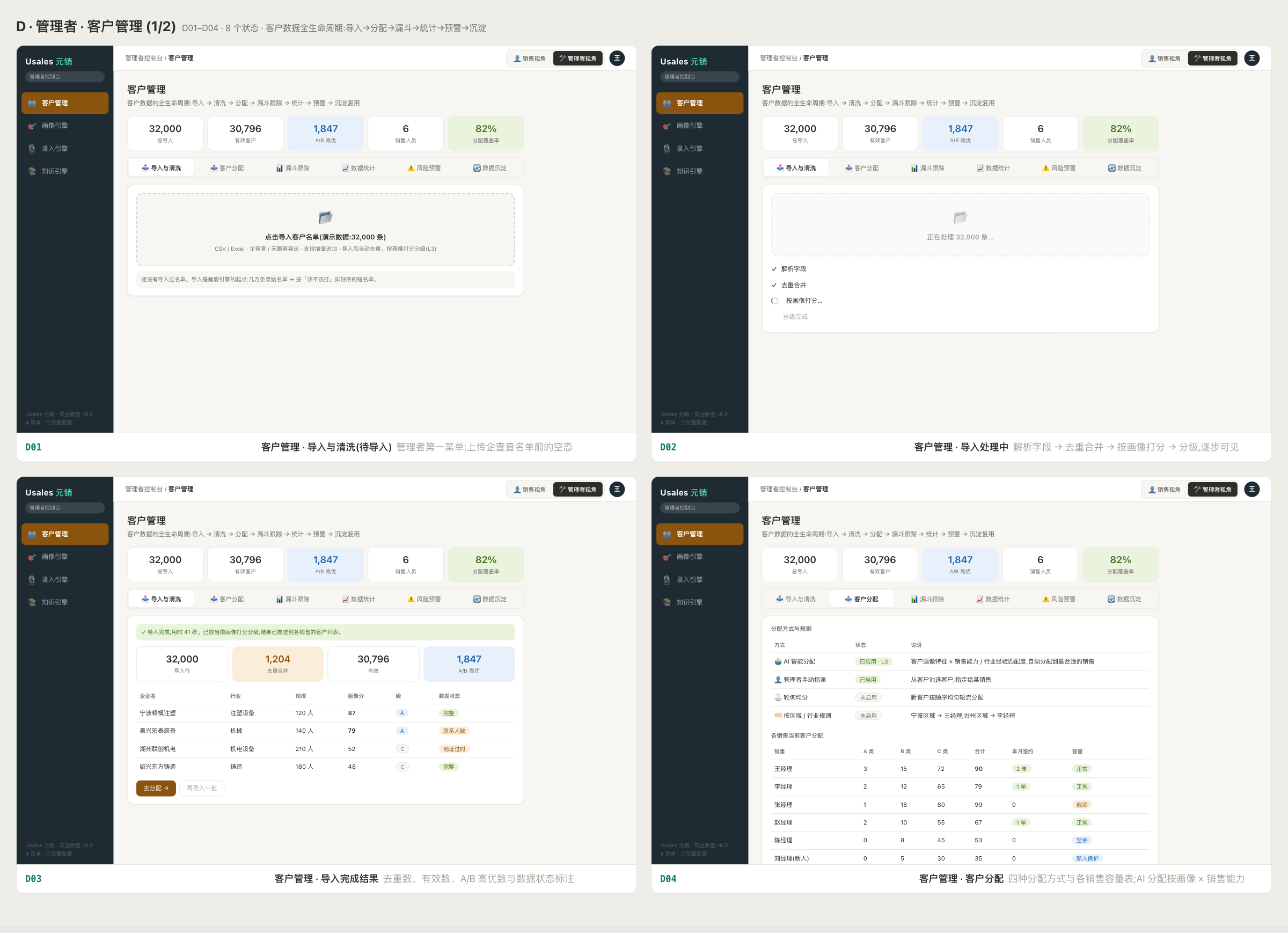Open the 数据统计 tab in frame D02
Viewport: 1288px width, 933px height.
(993, 168)
